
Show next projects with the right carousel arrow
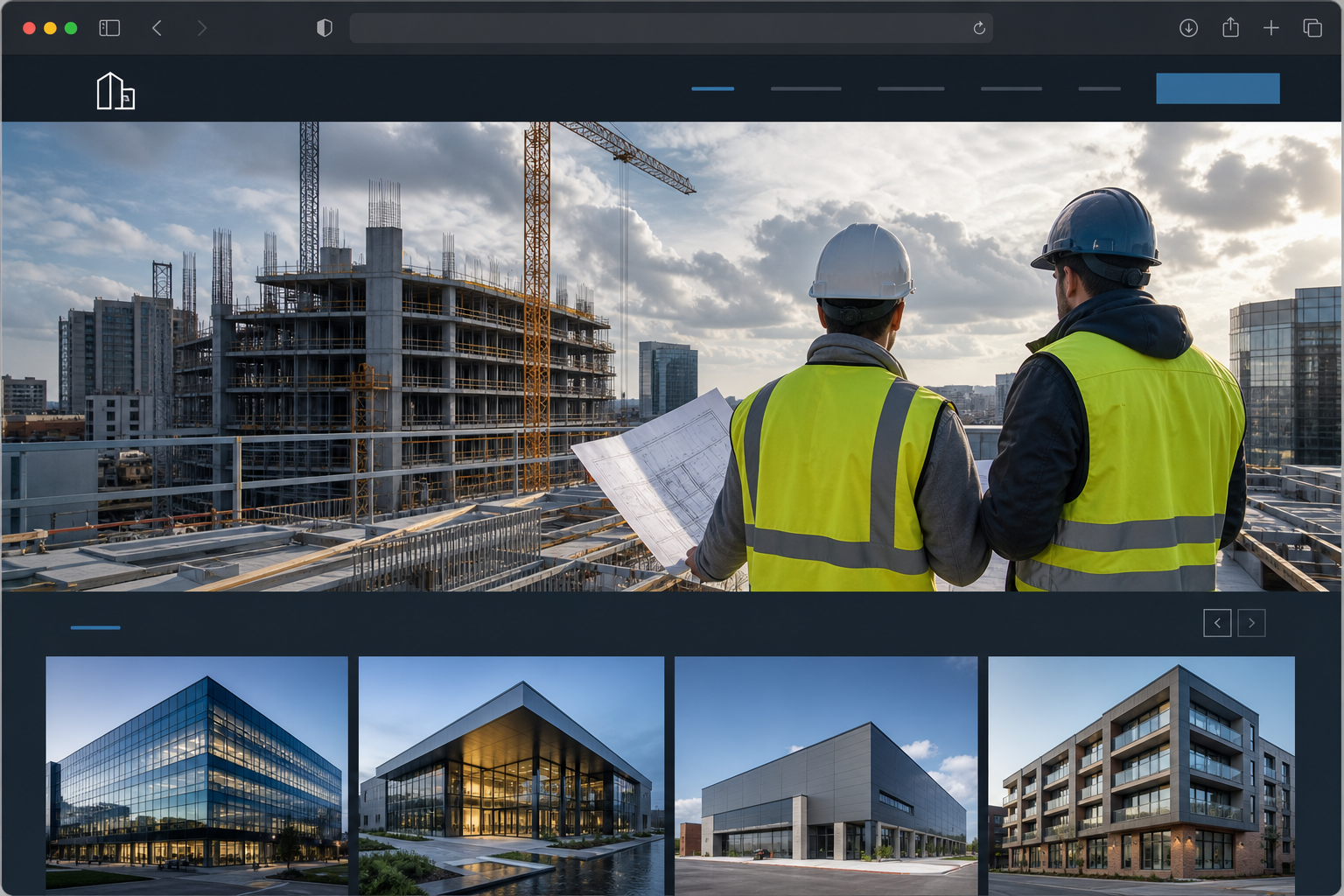click(x=1251, y=623)
